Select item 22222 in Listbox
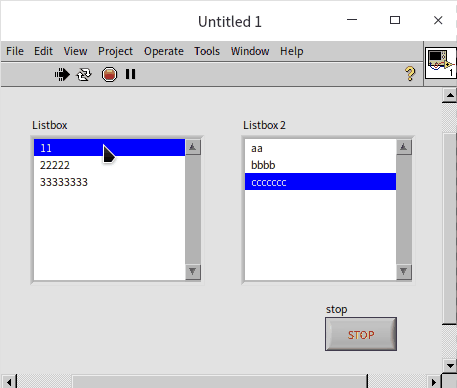This screenshot has height=388, width=457. [x=109, y=165]
